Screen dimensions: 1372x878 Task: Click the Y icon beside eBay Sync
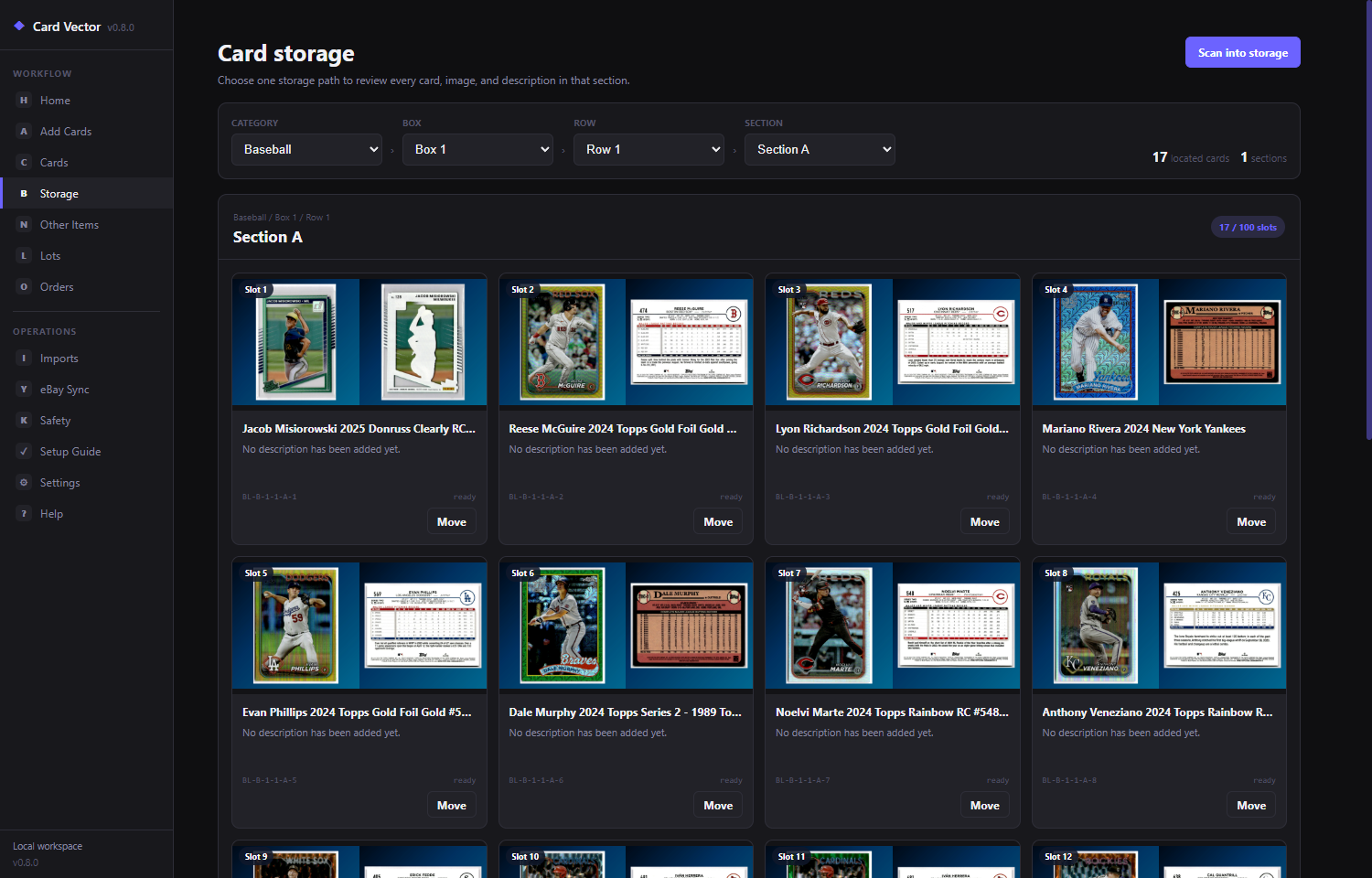click(24, 390)
